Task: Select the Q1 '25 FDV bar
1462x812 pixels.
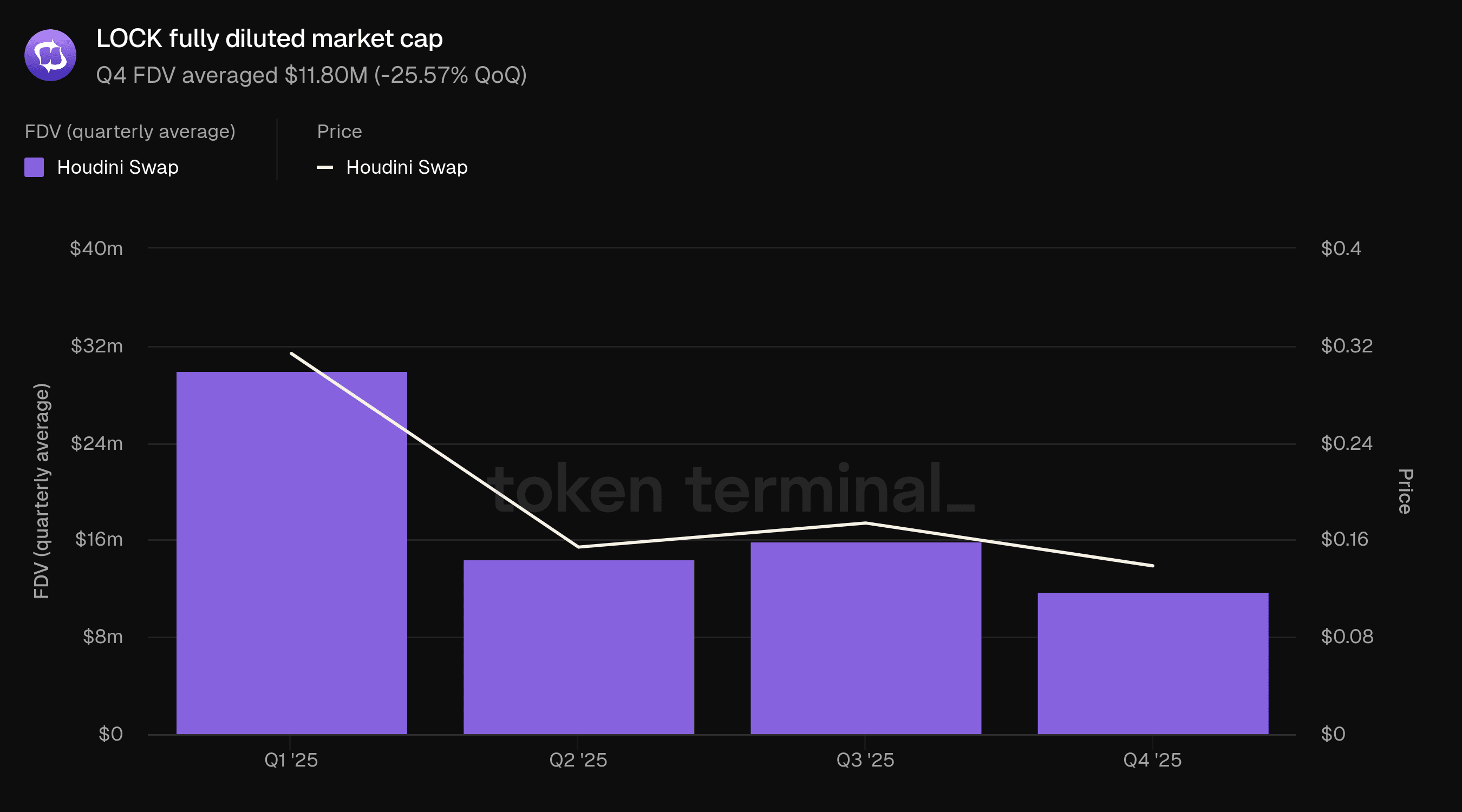Action: tap(291, 553)
